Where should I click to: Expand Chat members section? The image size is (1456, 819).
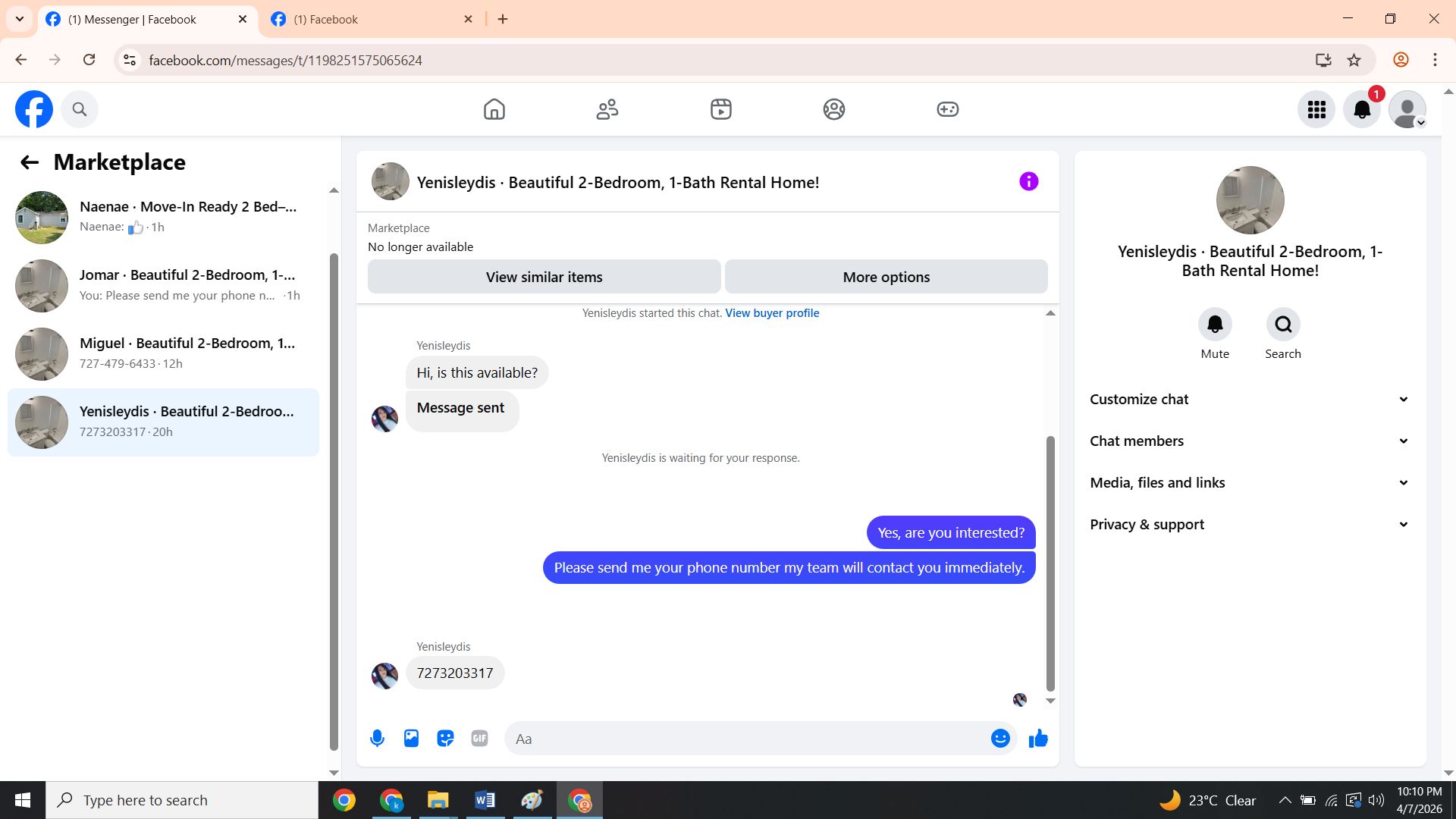pyautogui.click(x=1250, y=441)
